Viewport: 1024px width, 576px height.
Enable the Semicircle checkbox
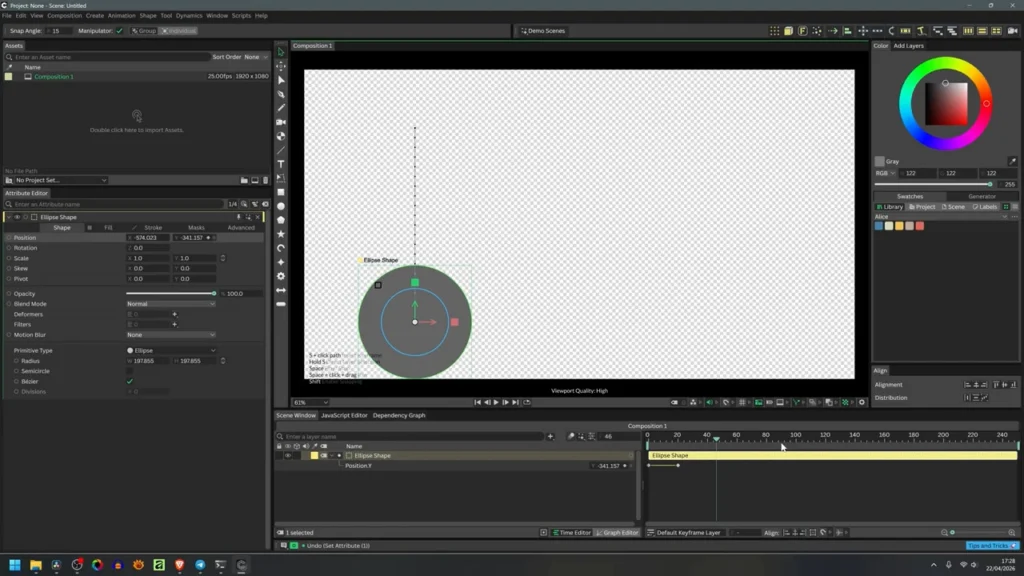coord(129,371)
